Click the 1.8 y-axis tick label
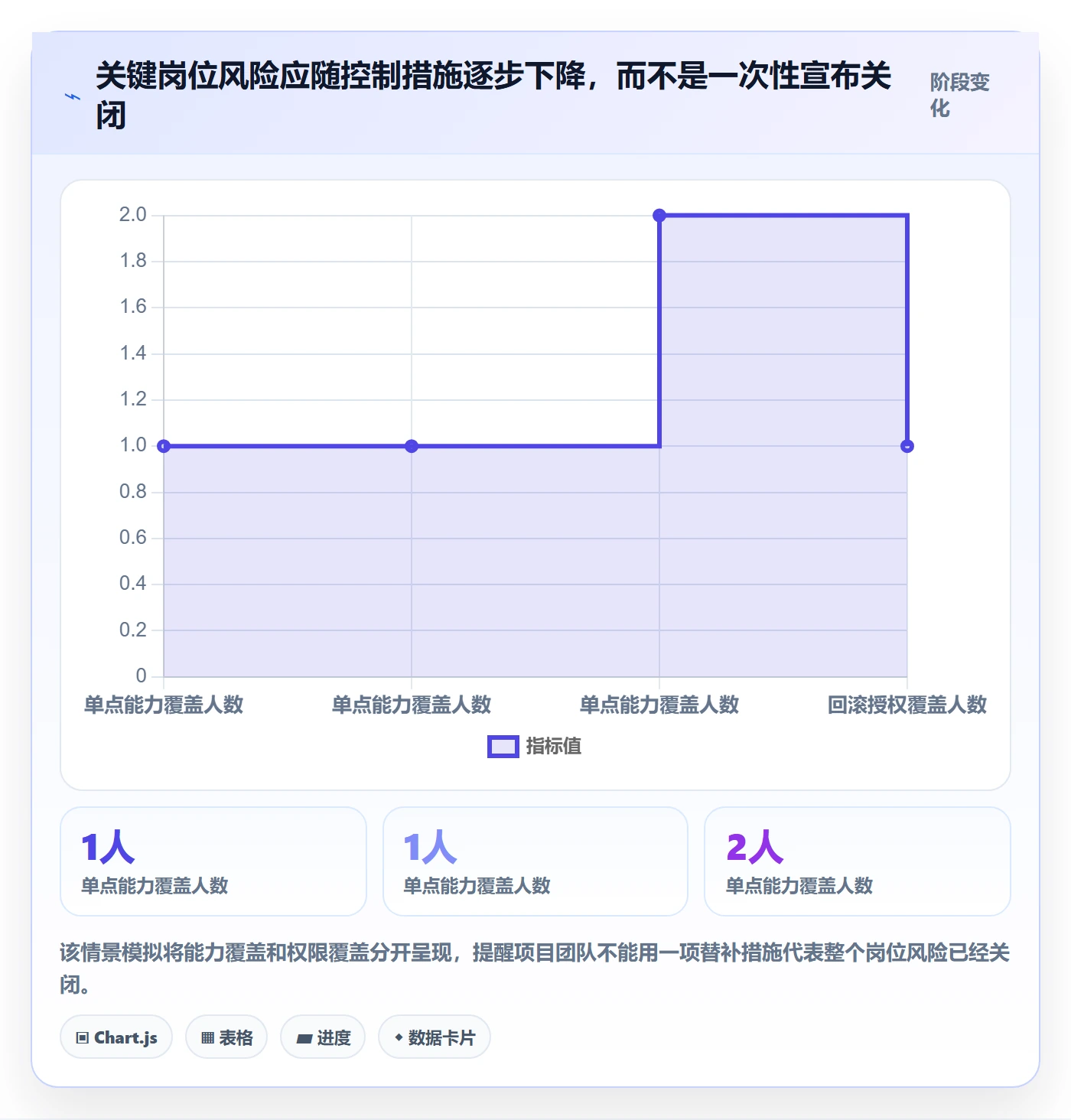The width and height of the screenshot is (1071, 1120). [133, 261]
